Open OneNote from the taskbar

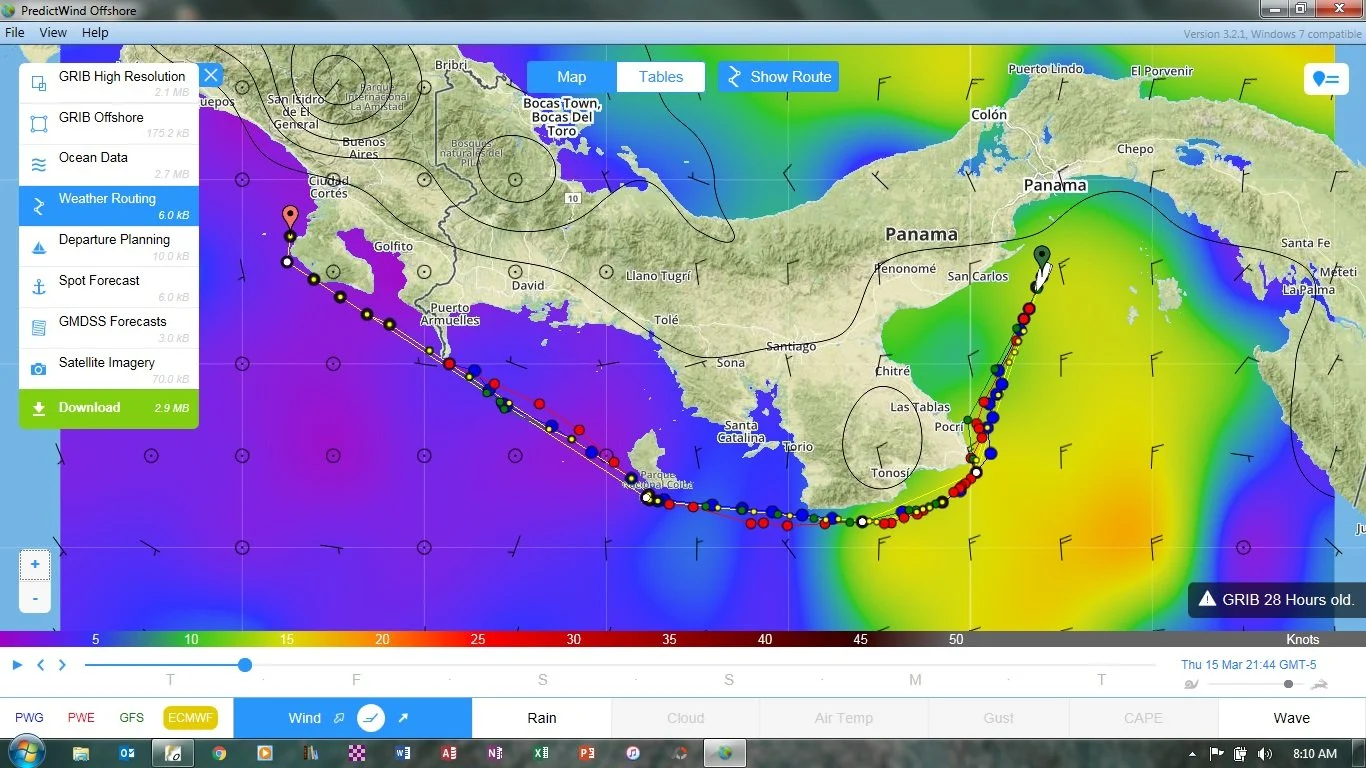[495, 753]
